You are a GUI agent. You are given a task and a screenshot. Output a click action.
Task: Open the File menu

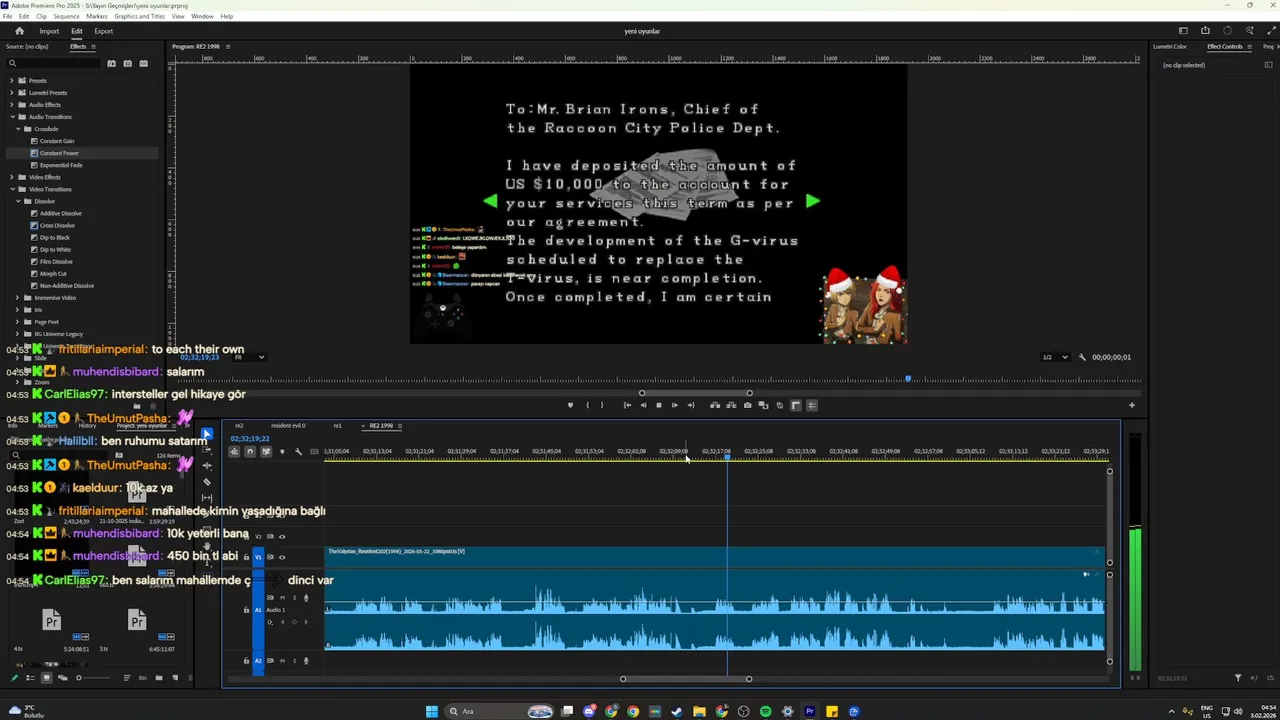point(8,16)
